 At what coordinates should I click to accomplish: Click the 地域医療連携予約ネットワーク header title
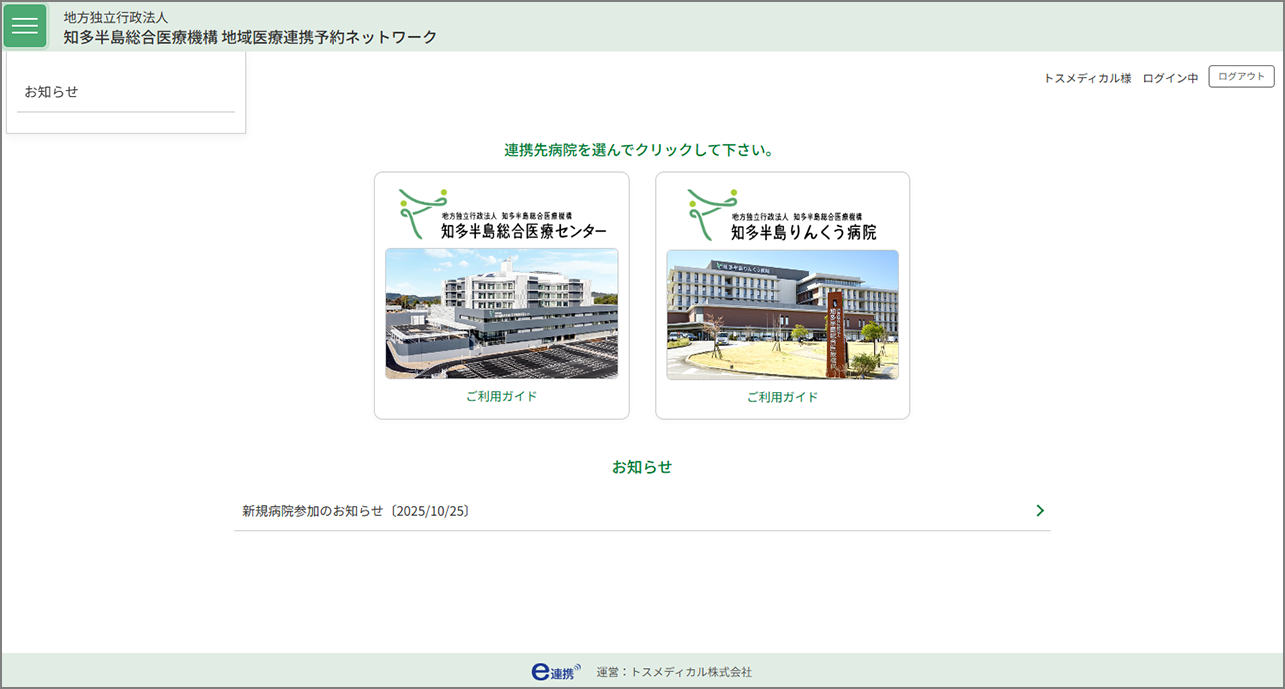point(250,37)
